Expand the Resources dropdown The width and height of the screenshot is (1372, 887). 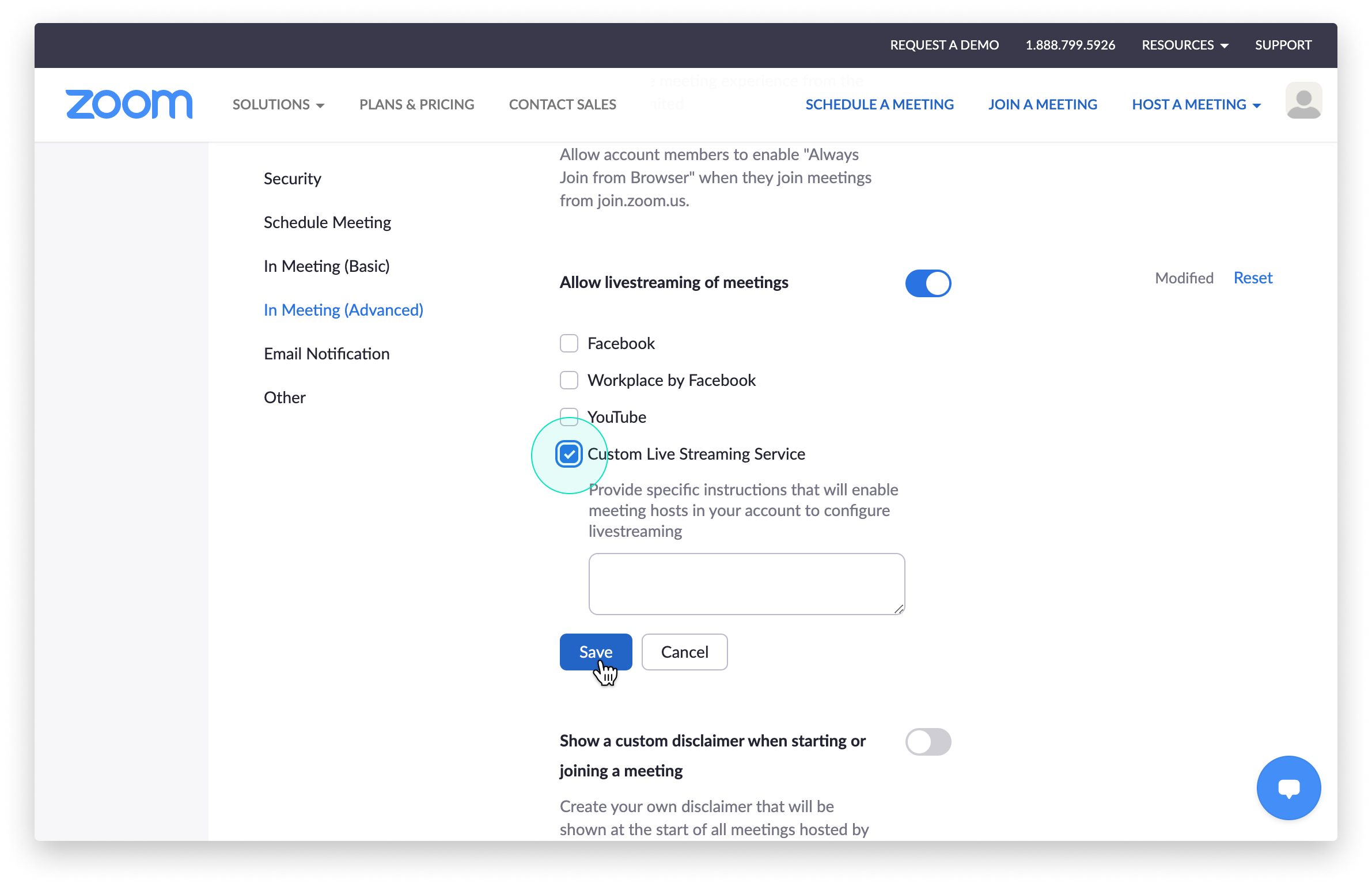[1185, 45]
